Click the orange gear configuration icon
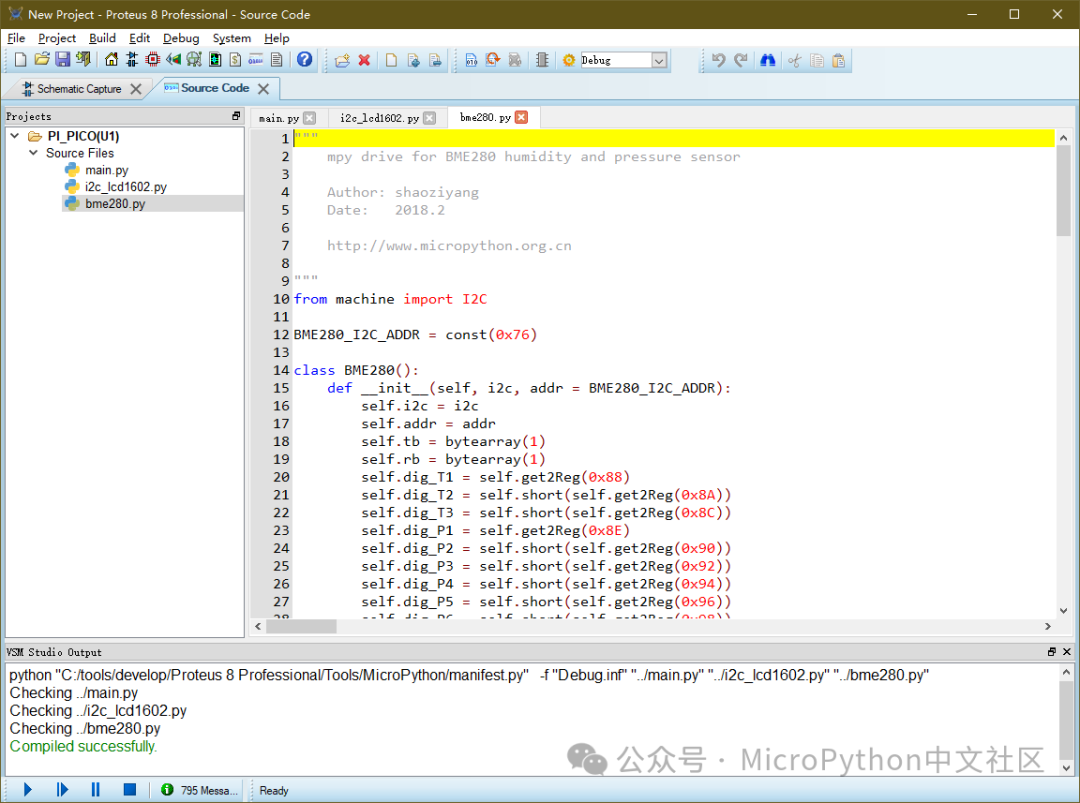The image size is (1080, 803). (x=569, y=61)
